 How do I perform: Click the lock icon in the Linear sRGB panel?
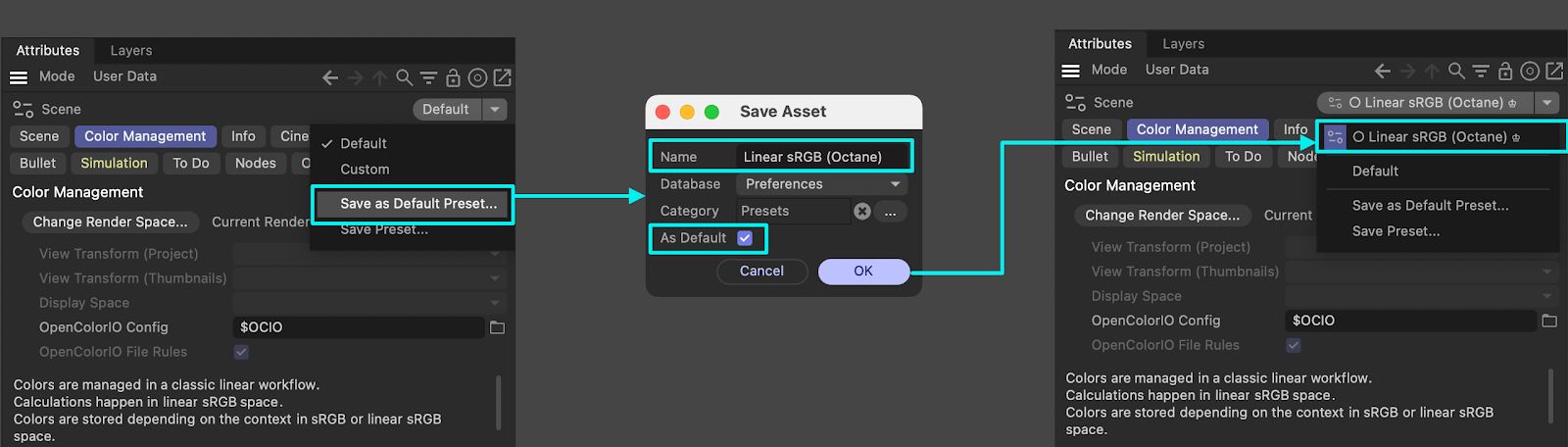(x=1505, y=71)
